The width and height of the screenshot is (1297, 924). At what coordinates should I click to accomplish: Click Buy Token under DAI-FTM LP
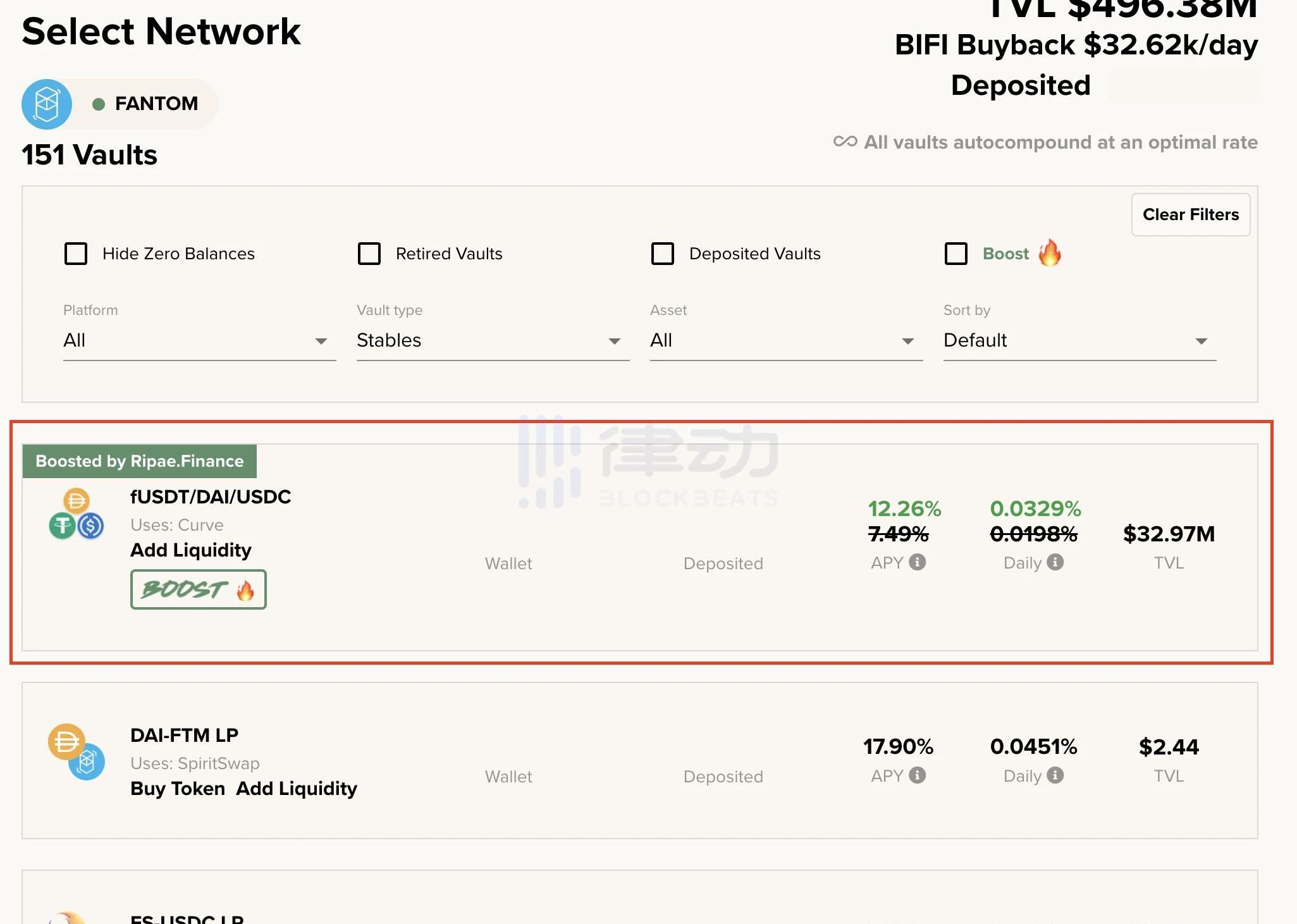point(178,788)
